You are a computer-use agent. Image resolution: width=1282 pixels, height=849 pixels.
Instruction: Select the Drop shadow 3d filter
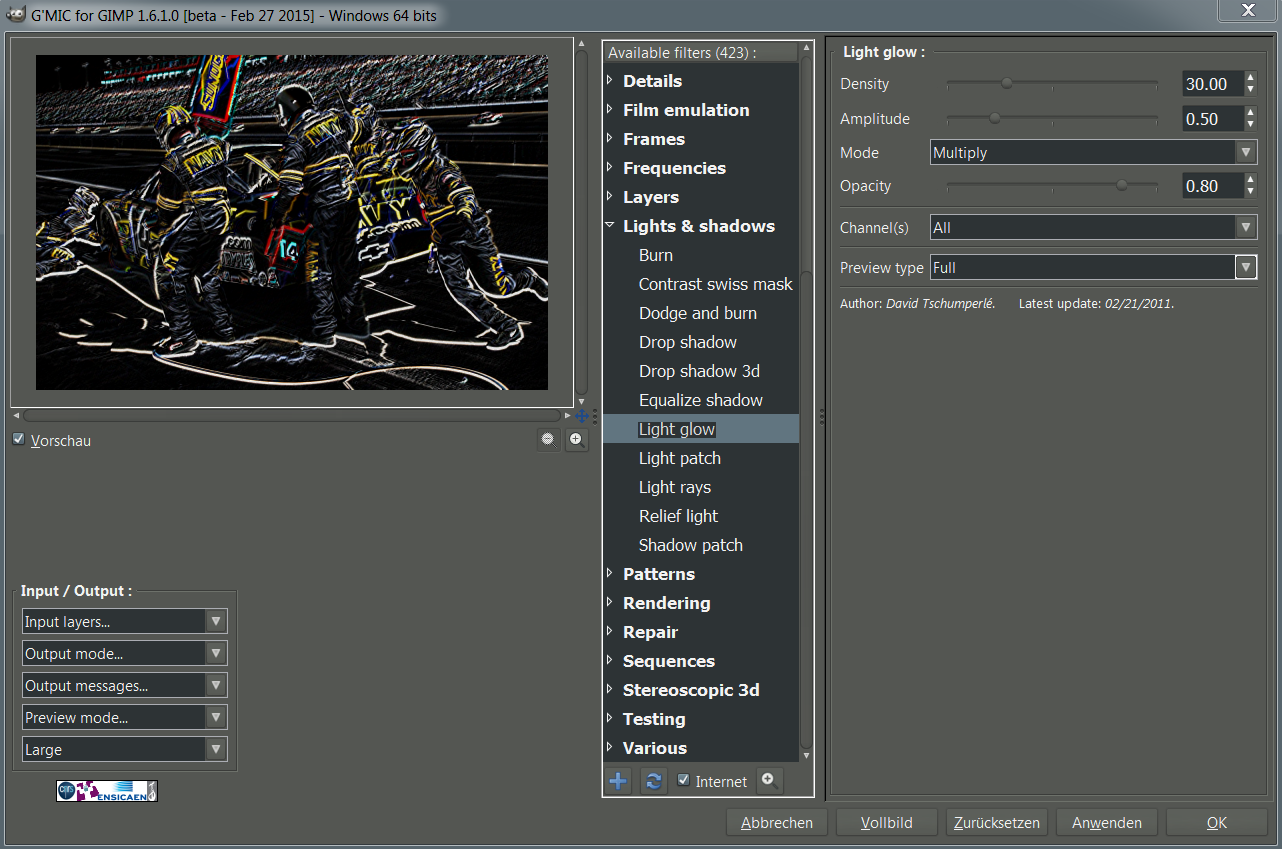699,371
